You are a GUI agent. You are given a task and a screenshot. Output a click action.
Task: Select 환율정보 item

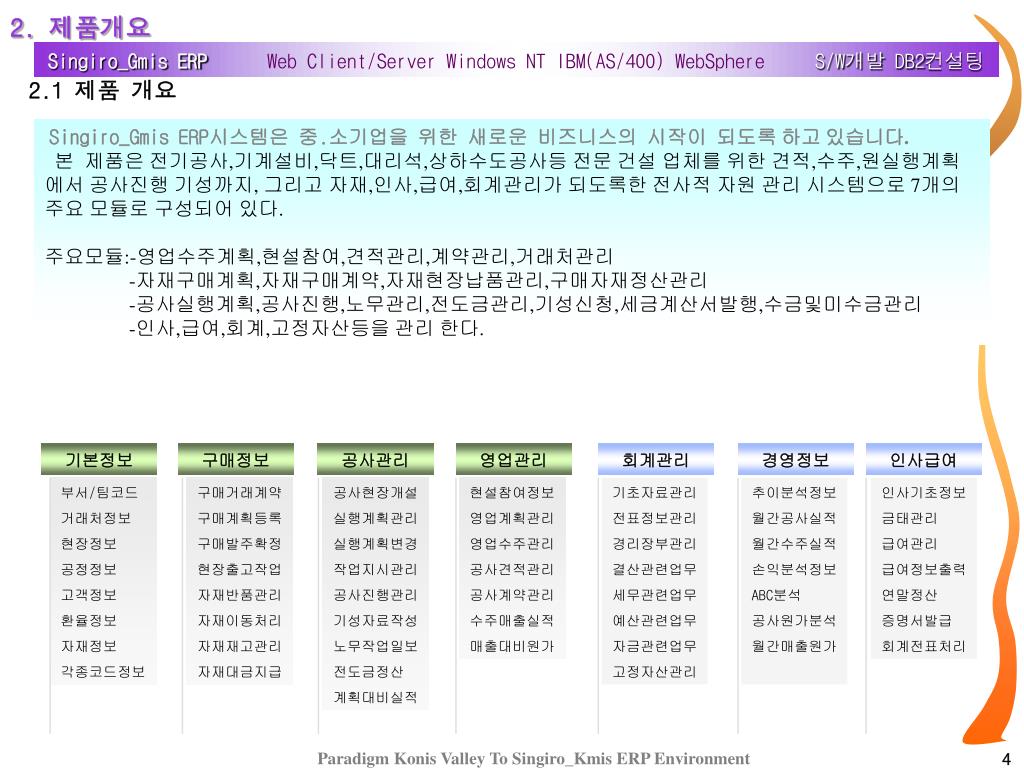pos(89,620)
